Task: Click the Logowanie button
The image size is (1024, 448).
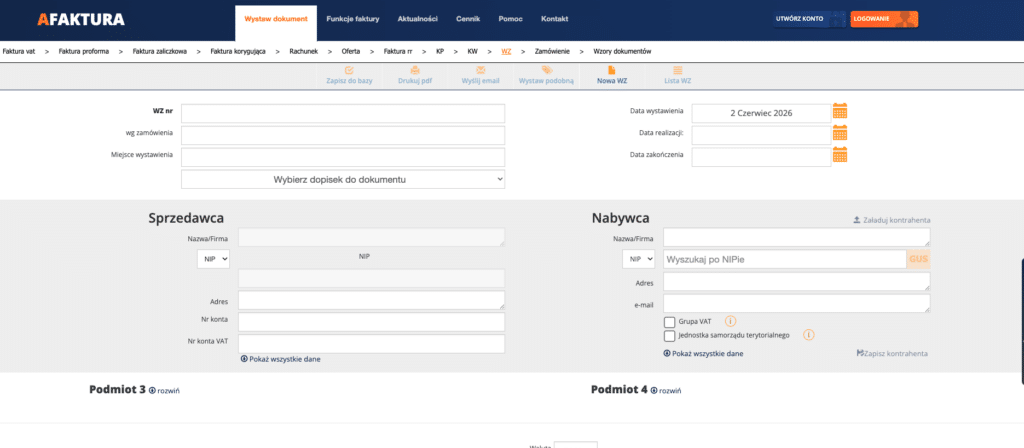Action: [884, 19]
